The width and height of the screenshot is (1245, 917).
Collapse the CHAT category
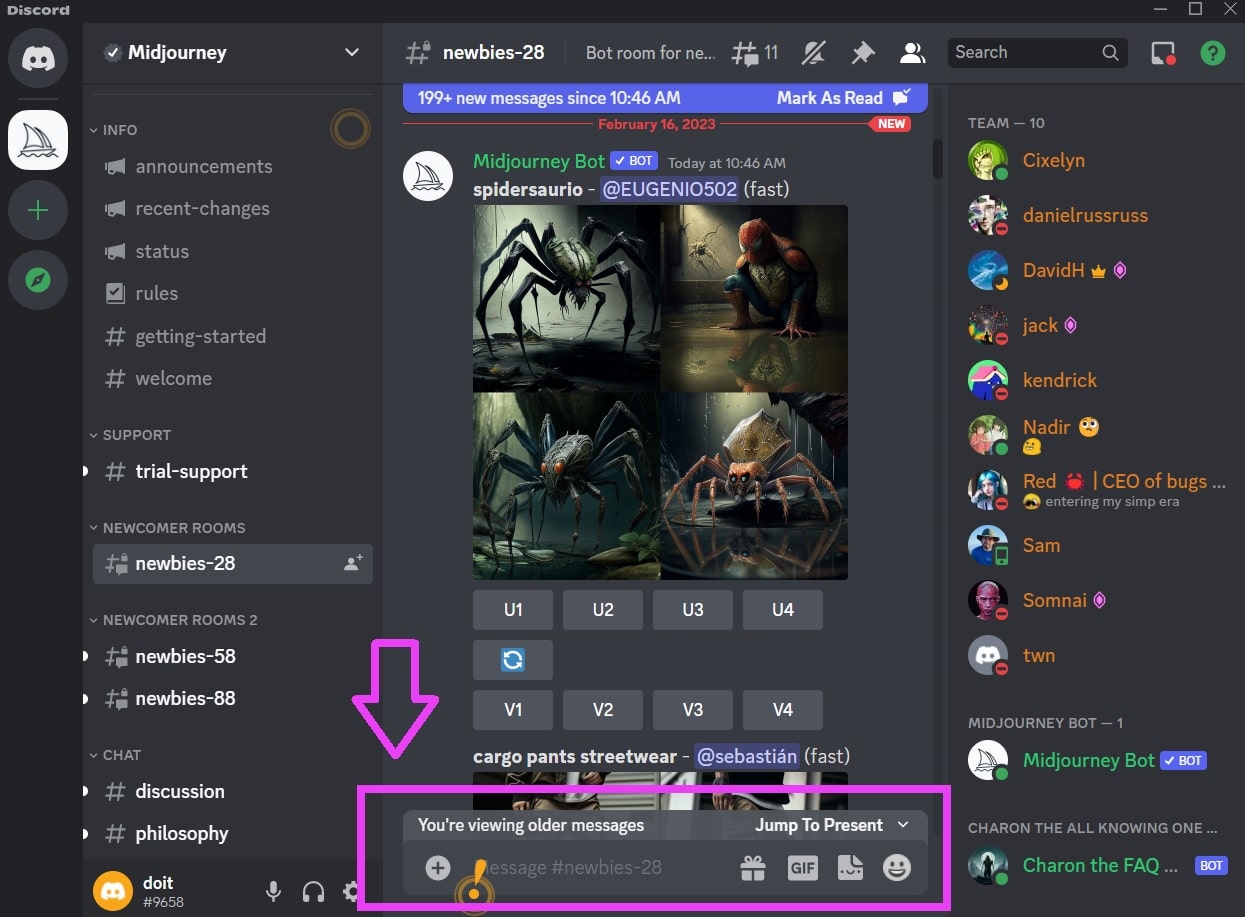pos(115,755)
